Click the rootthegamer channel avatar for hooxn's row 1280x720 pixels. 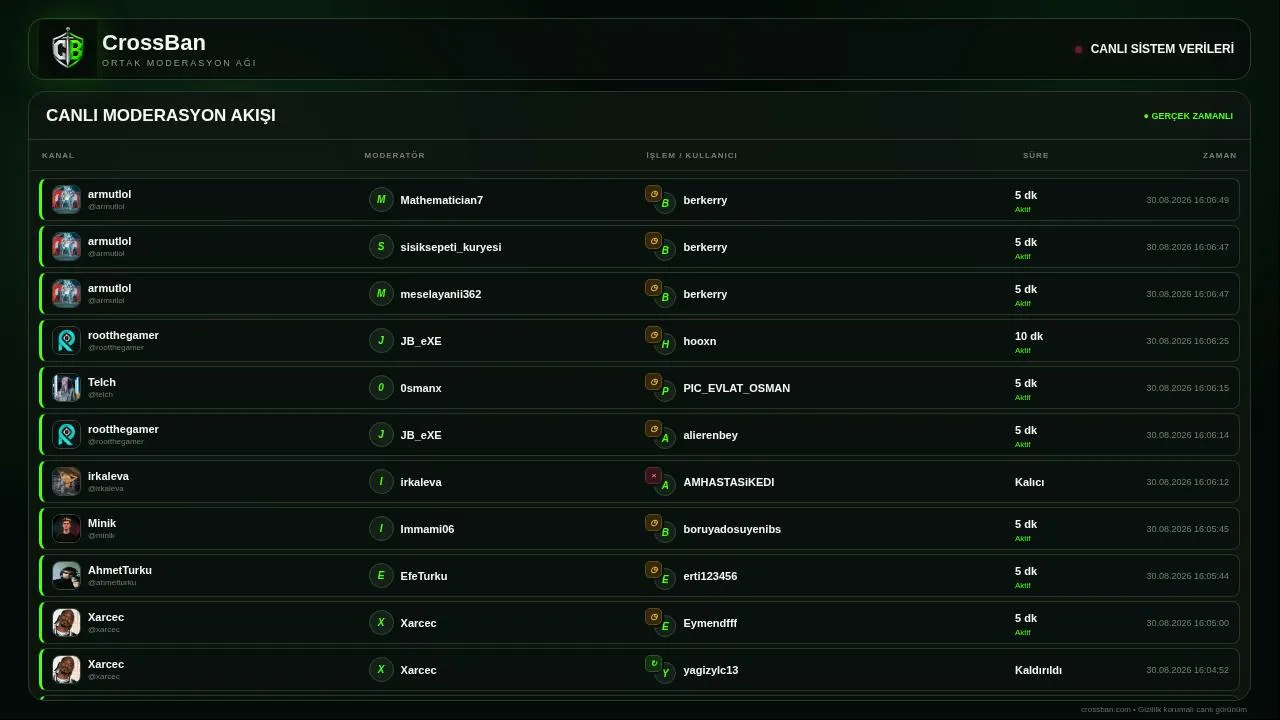point(66,341)
